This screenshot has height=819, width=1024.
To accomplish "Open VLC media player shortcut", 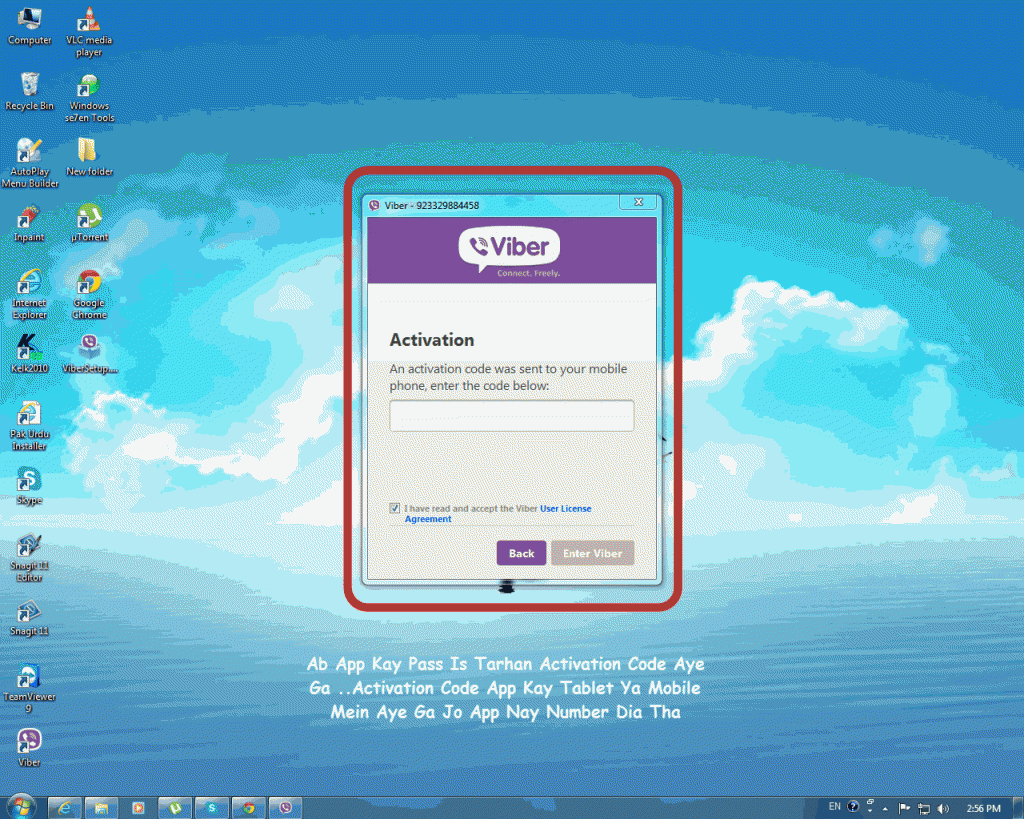I will point(89,32).
